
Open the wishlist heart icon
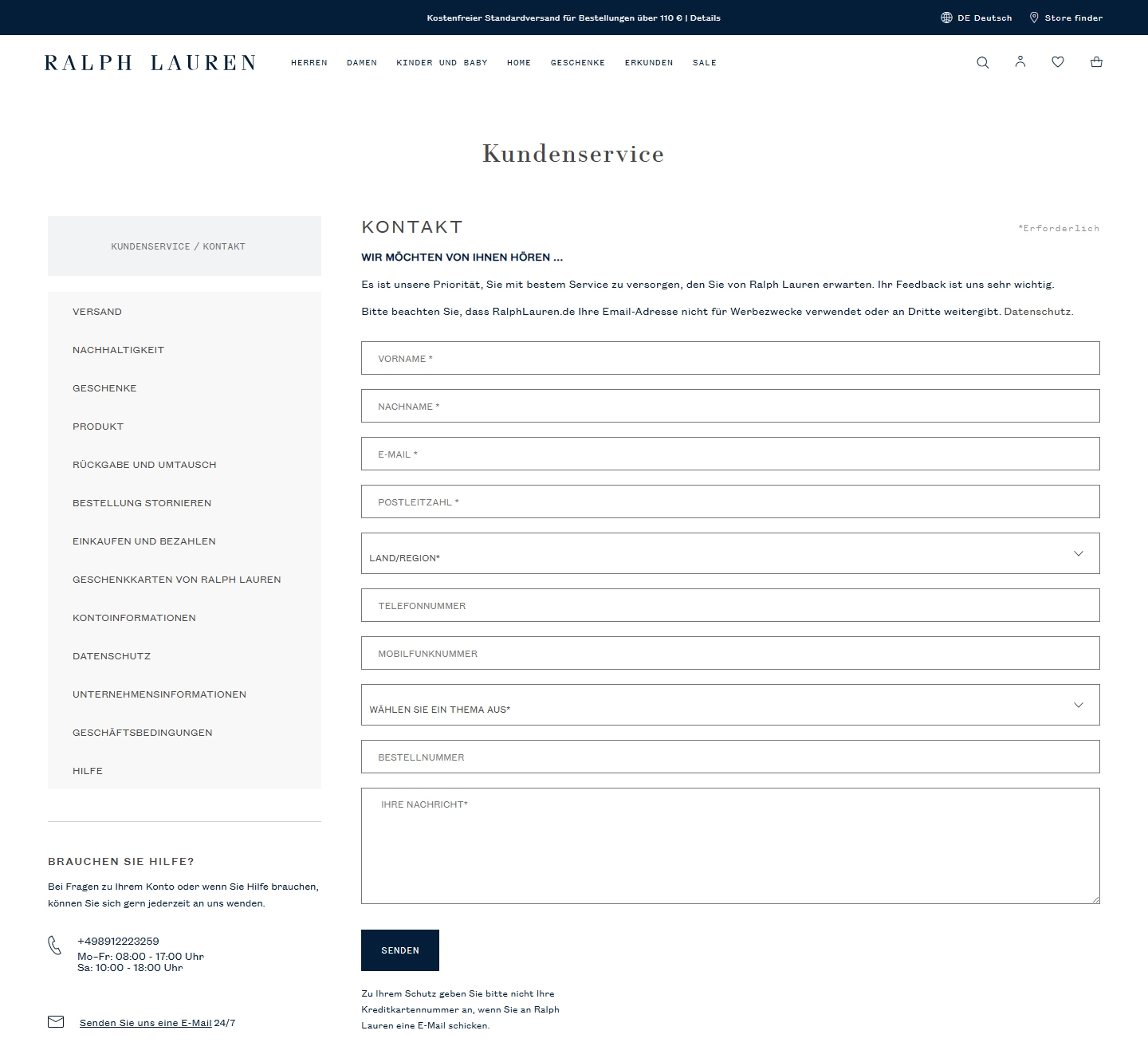point(1058,61)
